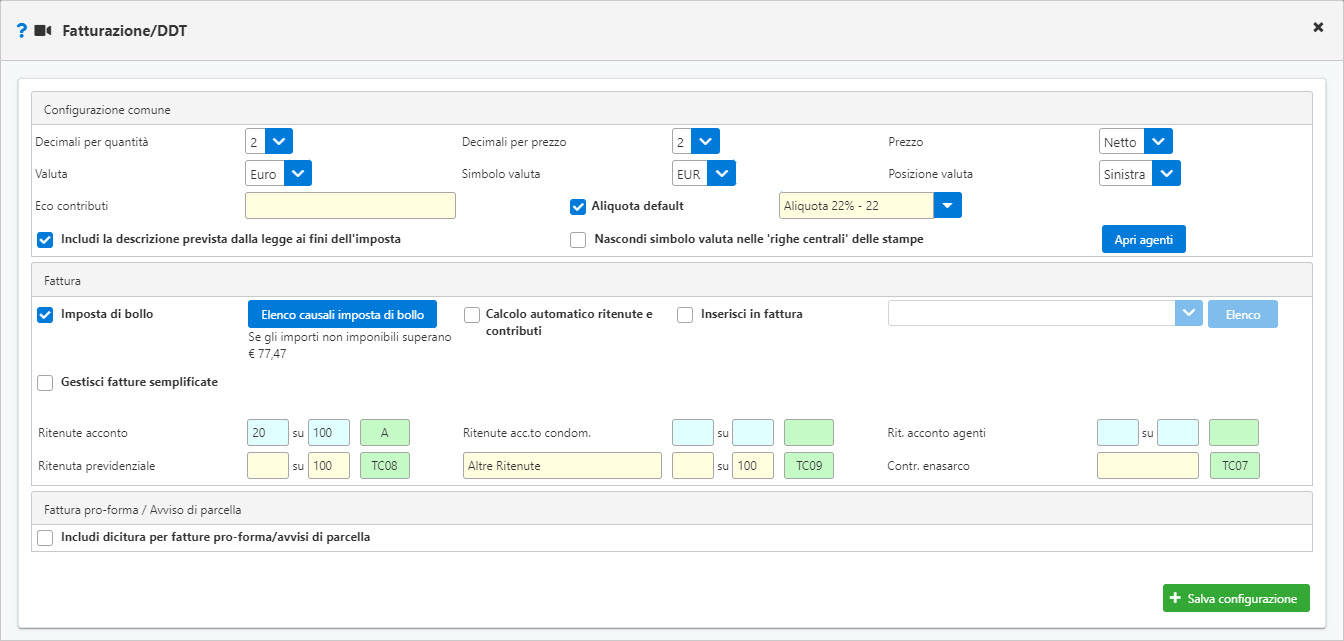
Task: Click the € 77,47 note text
Action: pyautogui.click(x=267, y=354)
